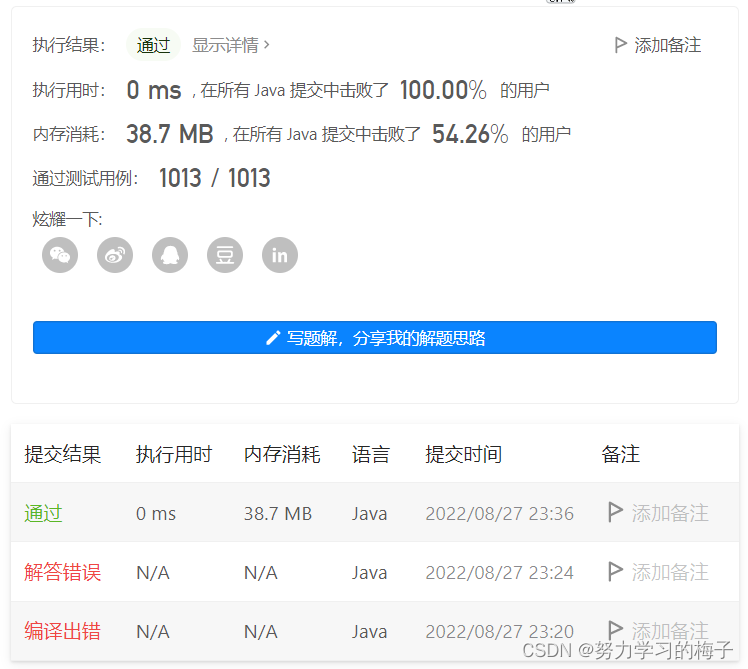Click 0 ms cell in submissions table

(x=156, y=514)
